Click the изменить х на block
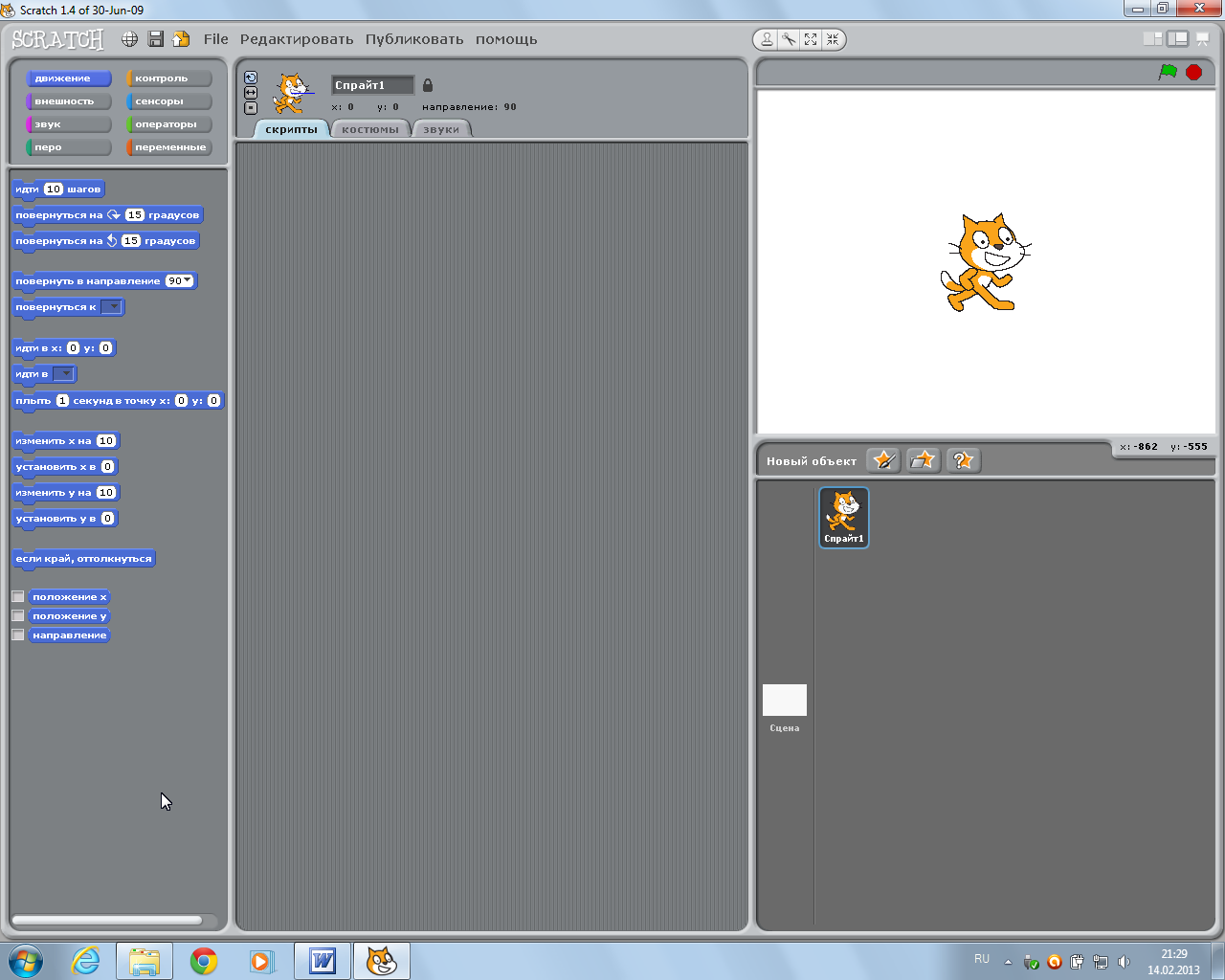The image size is (1225, 980). tap(66, 441)
